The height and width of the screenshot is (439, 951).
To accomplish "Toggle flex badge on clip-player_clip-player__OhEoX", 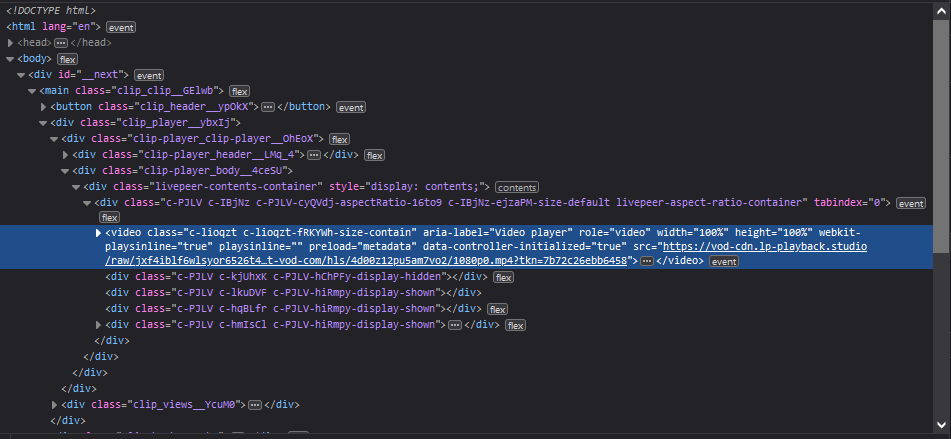I will point(340,139).
